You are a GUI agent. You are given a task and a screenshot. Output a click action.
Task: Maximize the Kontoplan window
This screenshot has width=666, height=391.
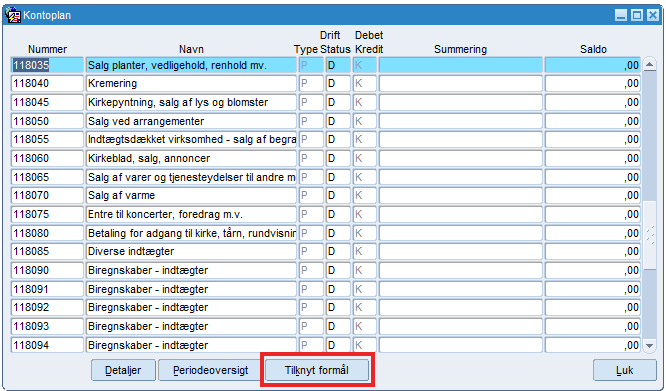[x=637, y=15]
